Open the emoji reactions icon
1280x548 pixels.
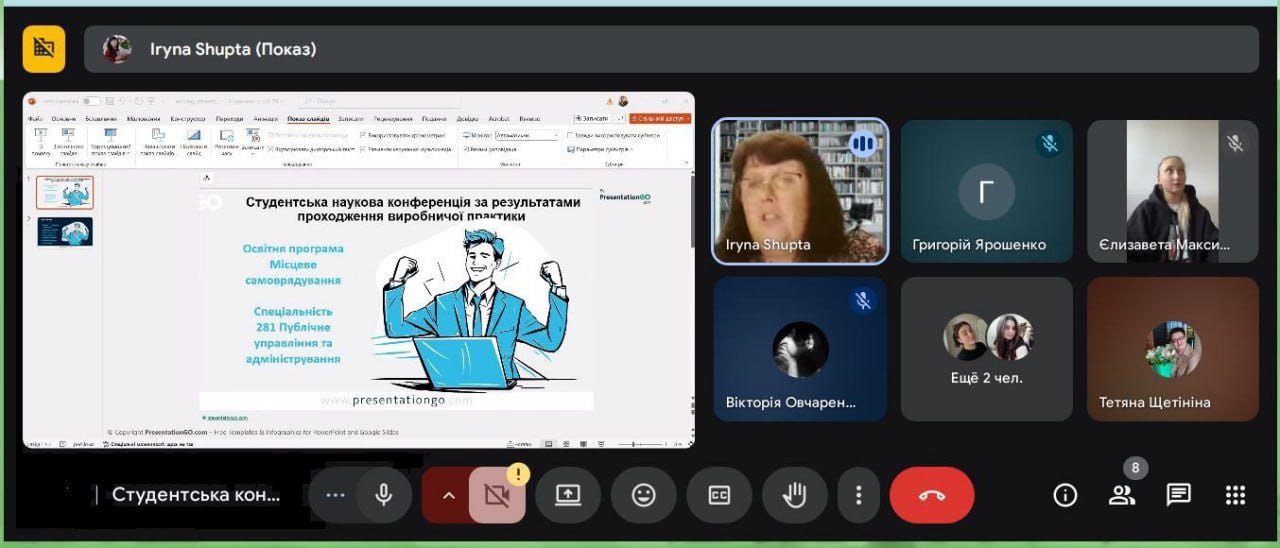coord(644,495)
